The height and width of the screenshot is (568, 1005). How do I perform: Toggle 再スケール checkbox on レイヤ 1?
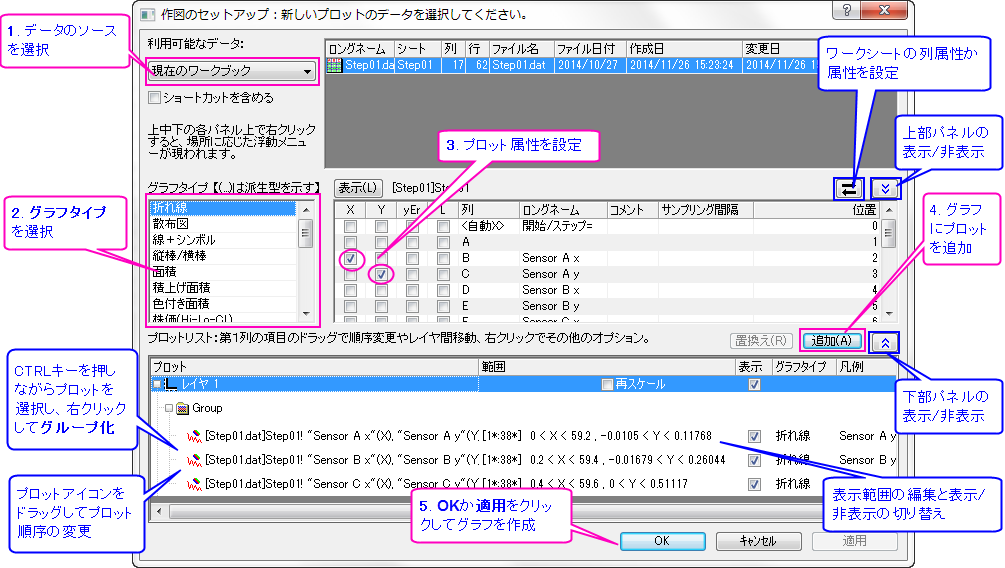click(x=607, y=385)
